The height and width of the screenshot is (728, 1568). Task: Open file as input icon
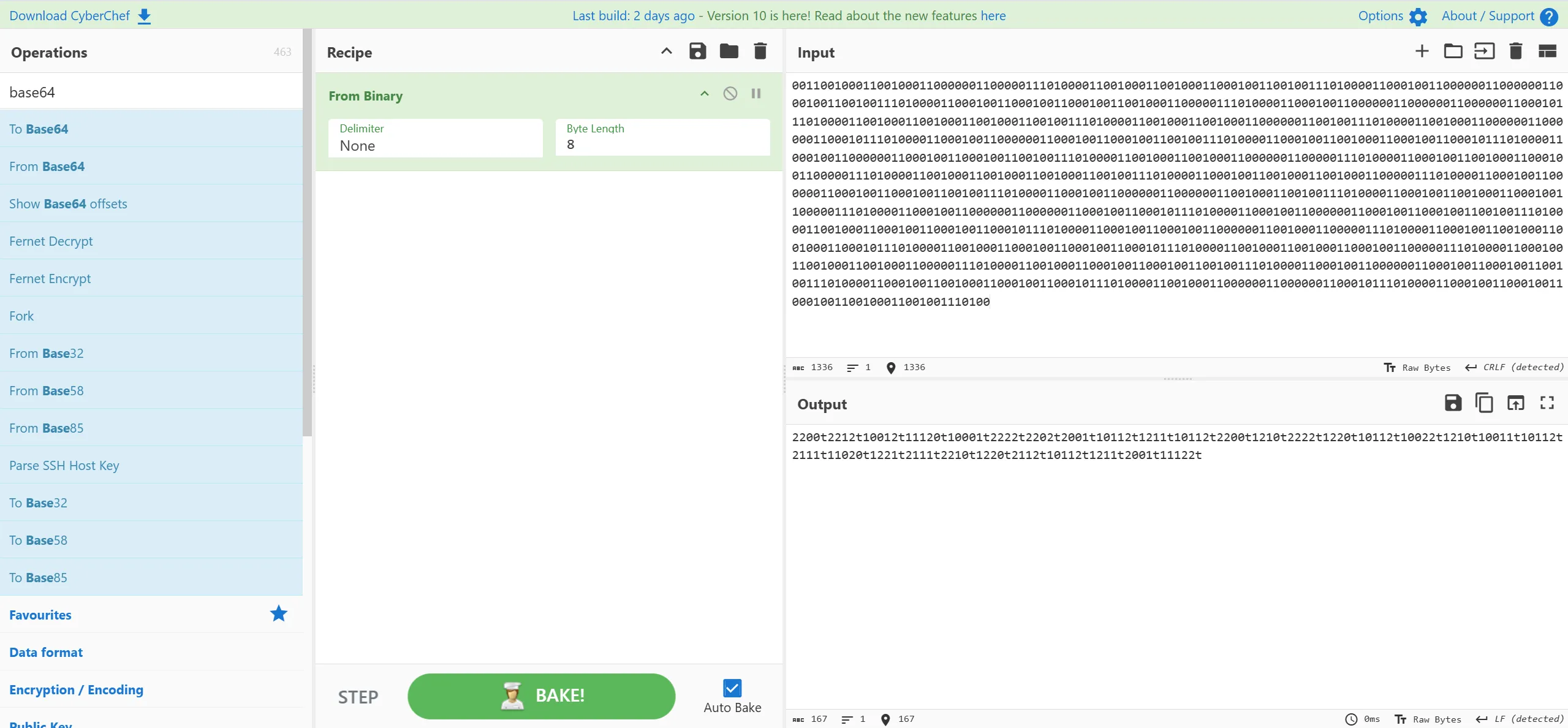pyautogui.click(x=1484, y=51)
